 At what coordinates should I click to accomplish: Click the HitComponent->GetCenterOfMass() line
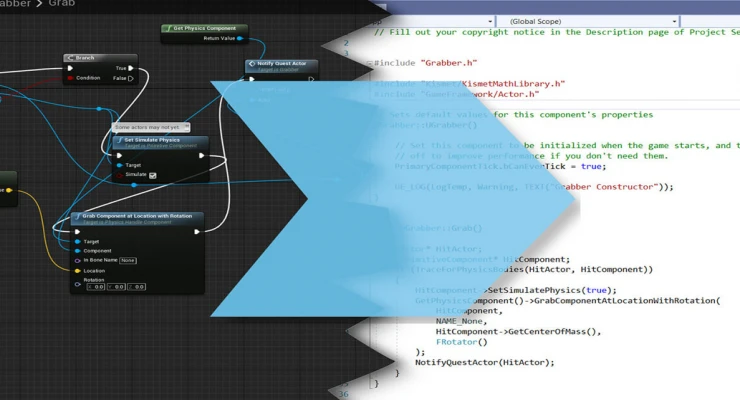click(x=518, y=332)
